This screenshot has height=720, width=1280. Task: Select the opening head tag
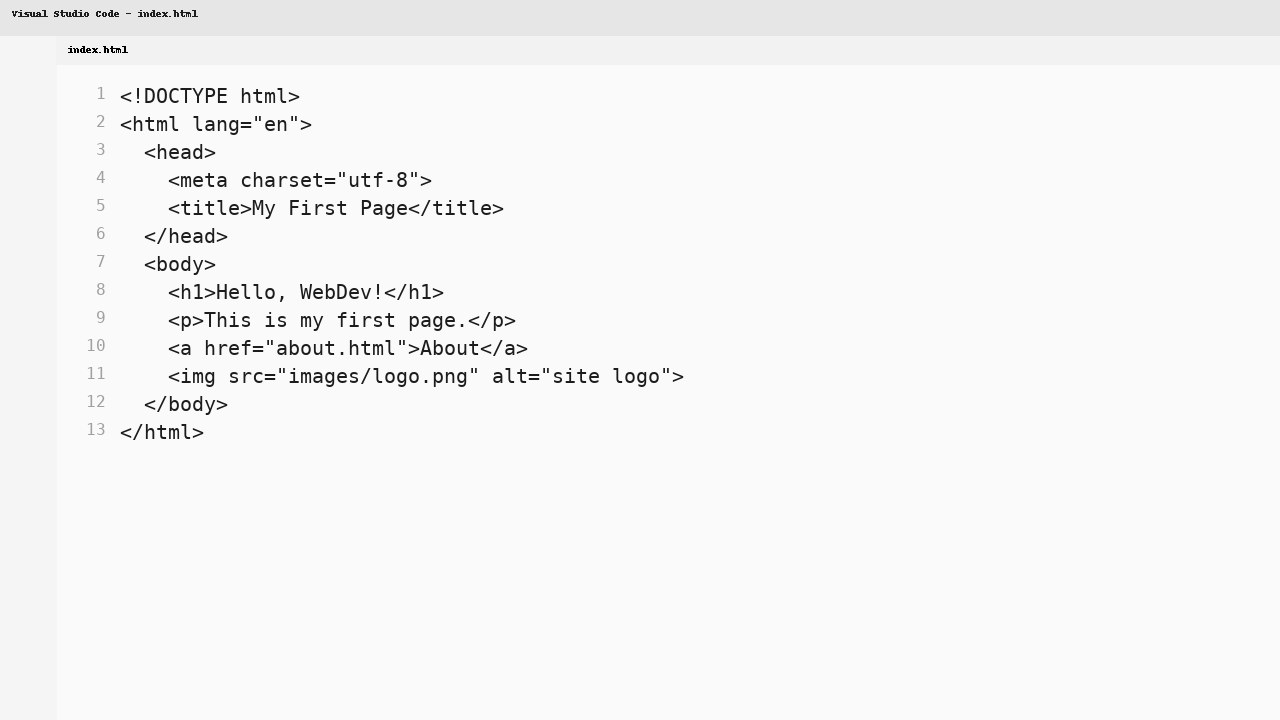180,152
